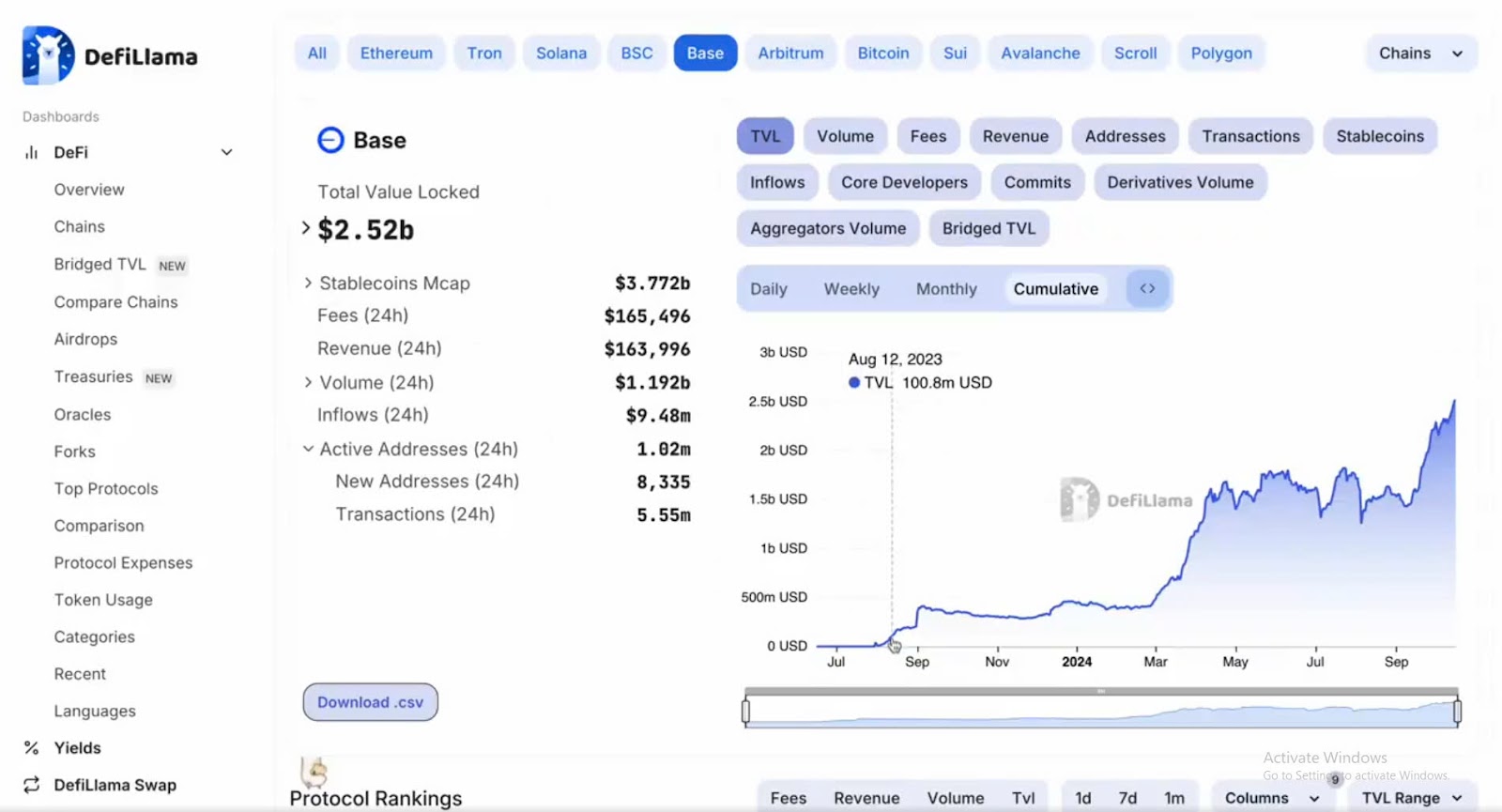Toggle the Fees chart metric
The width and height of the screenshot is (1502, 812).
[928, 136]
